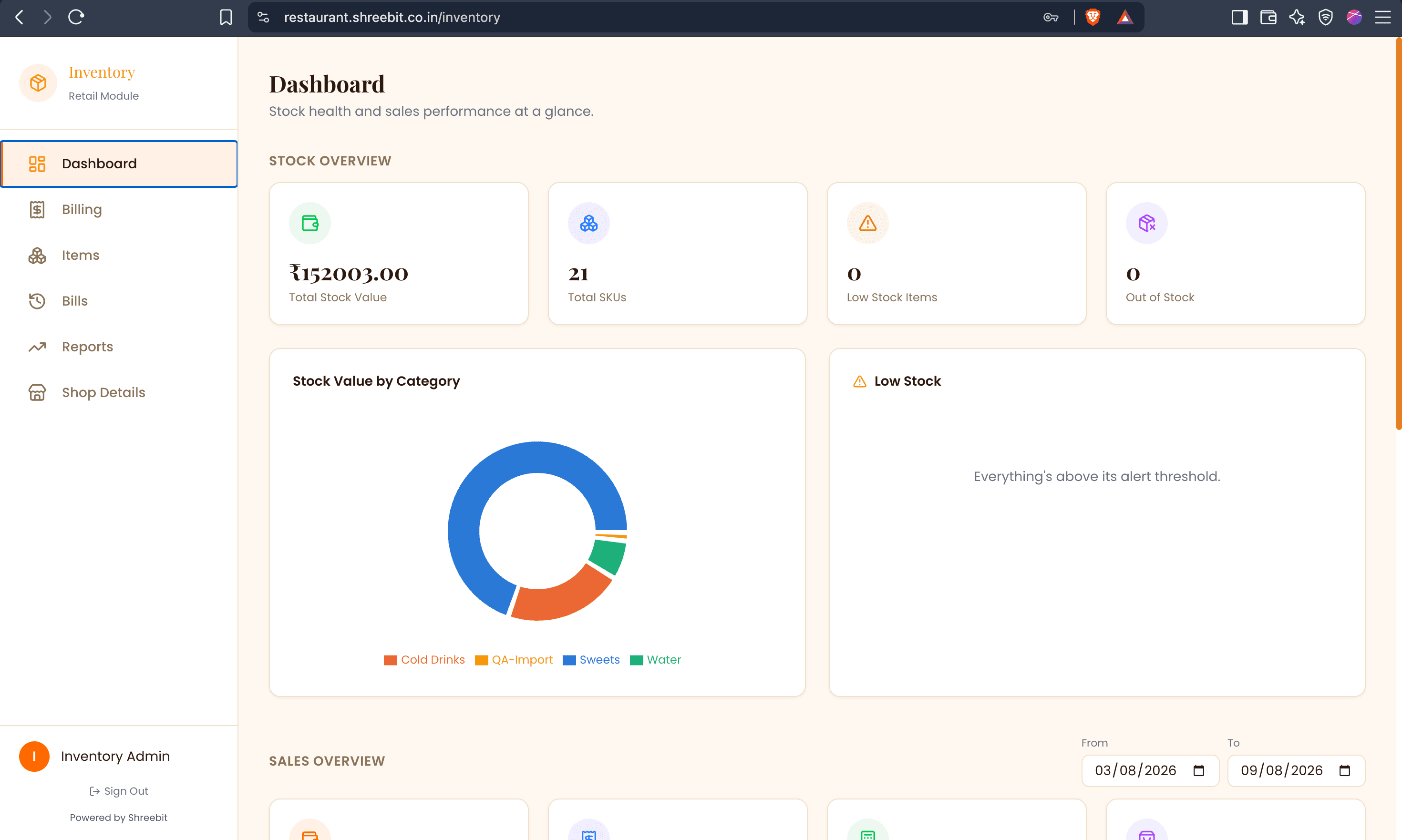Go to Billing in sidebar
Image resolution: width=1402 pixels, height=840 pixels.
pos(119,209)
